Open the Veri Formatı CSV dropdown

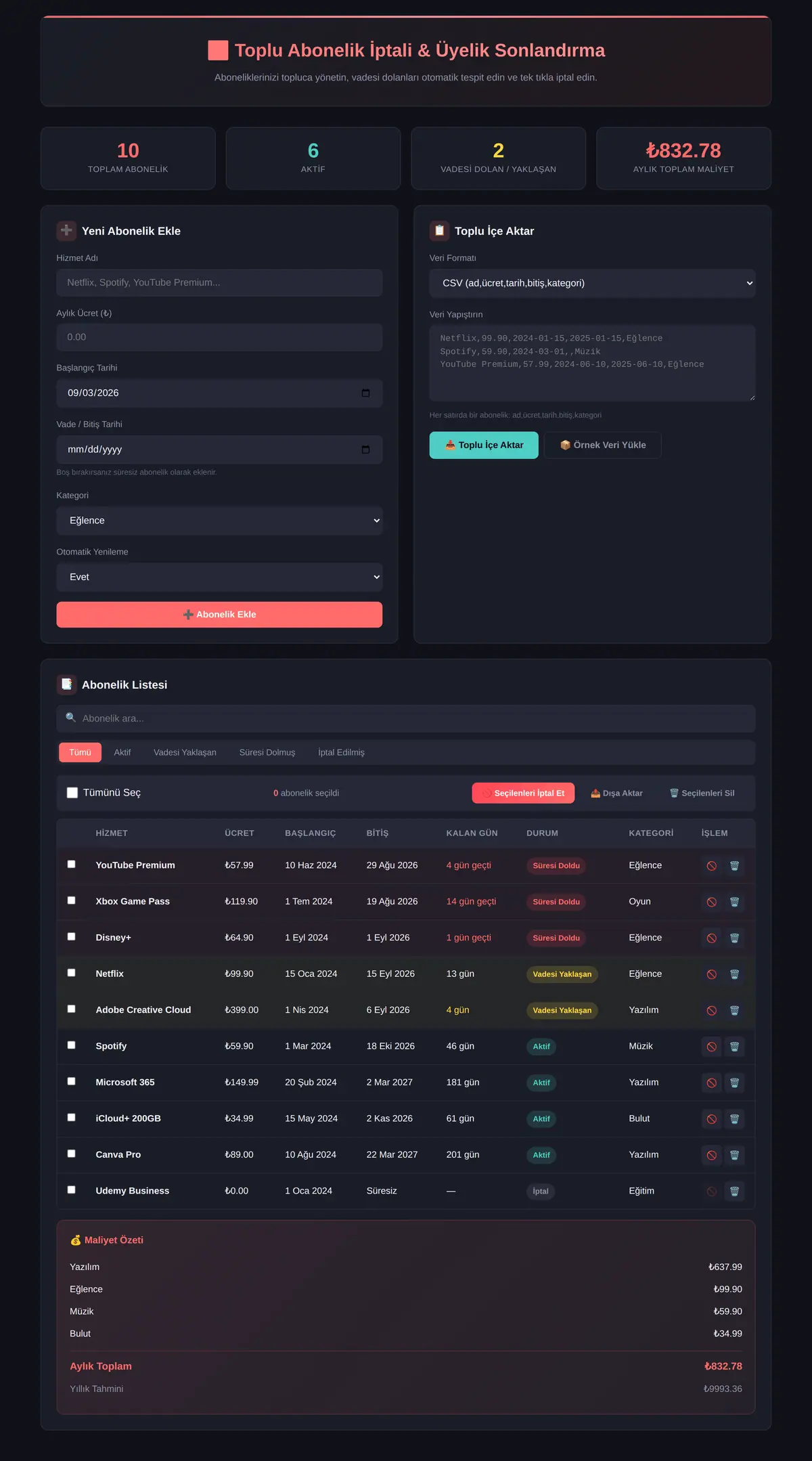pos(592,283)
